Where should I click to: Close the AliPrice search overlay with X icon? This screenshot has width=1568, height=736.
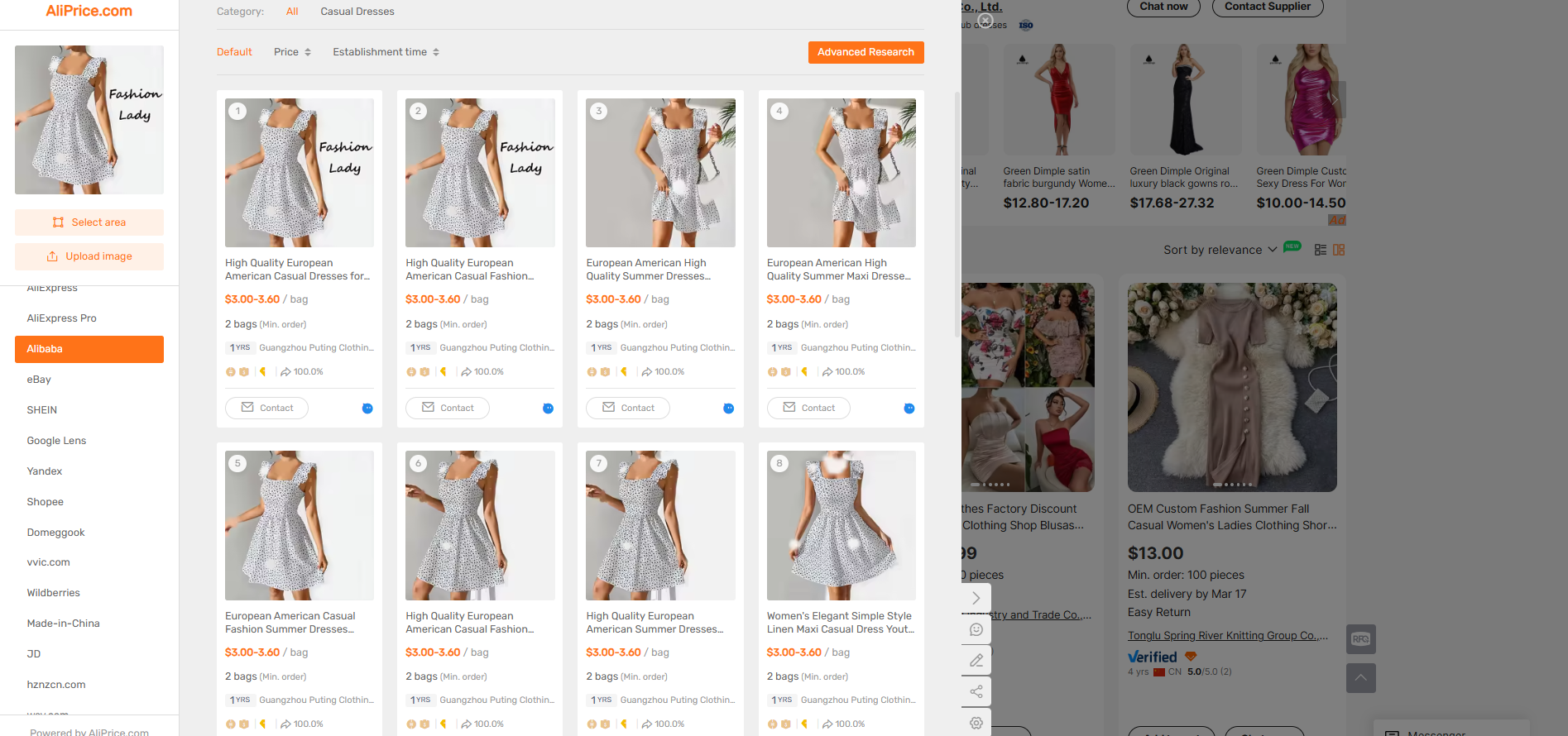985,21
